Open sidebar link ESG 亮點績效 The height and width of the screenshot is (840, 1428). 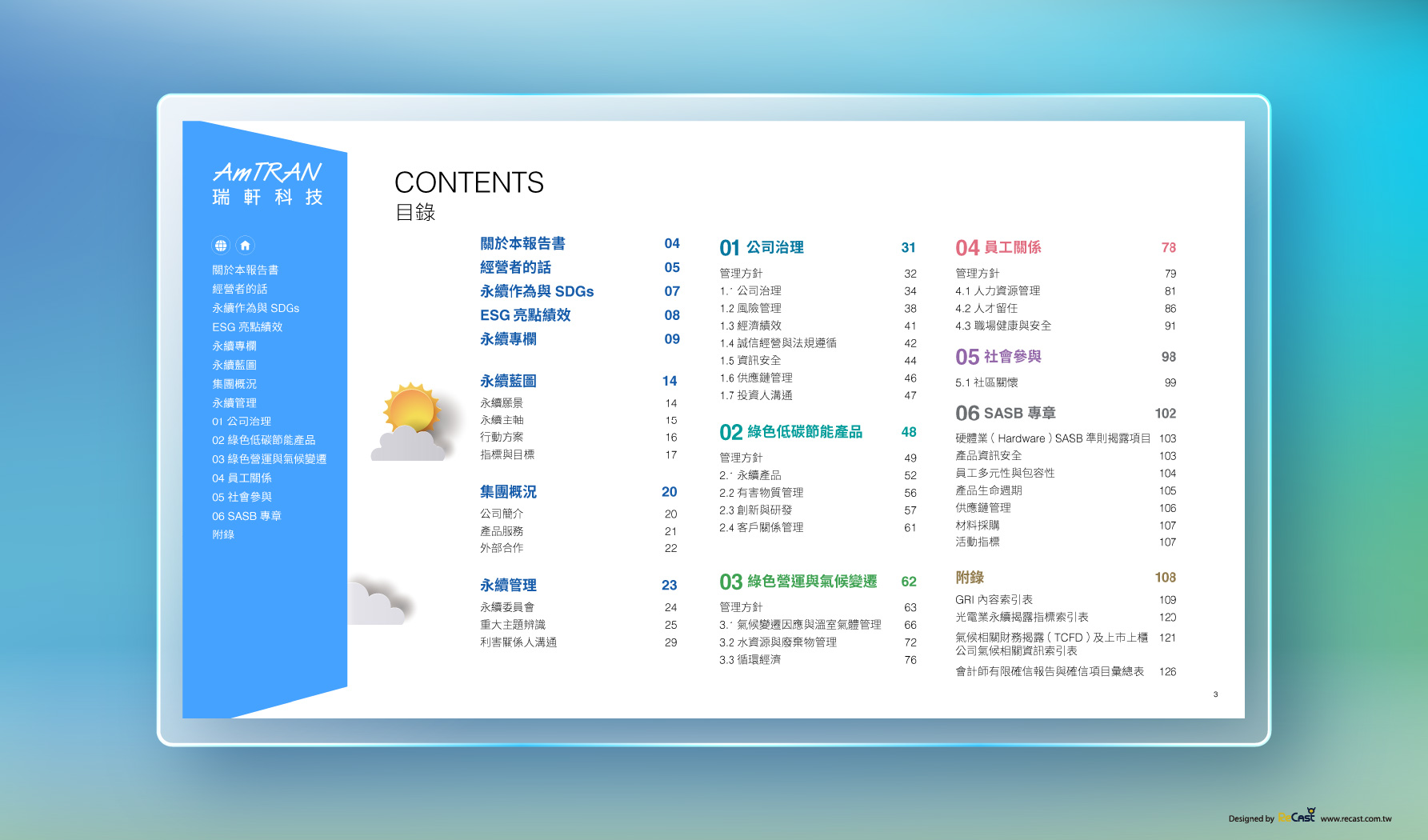pos(247,327)
